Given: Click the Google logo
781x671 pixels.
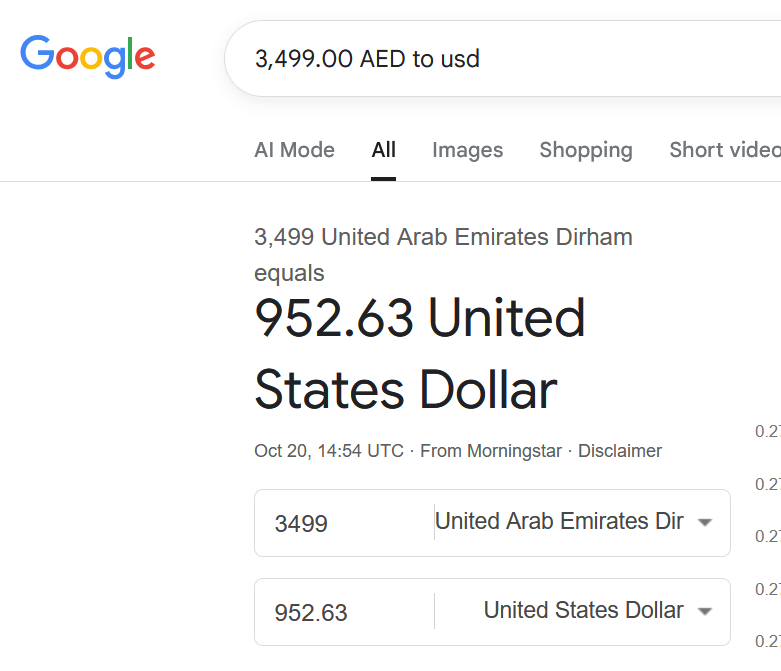Looking at the screenshot, I should pos(88,57).
